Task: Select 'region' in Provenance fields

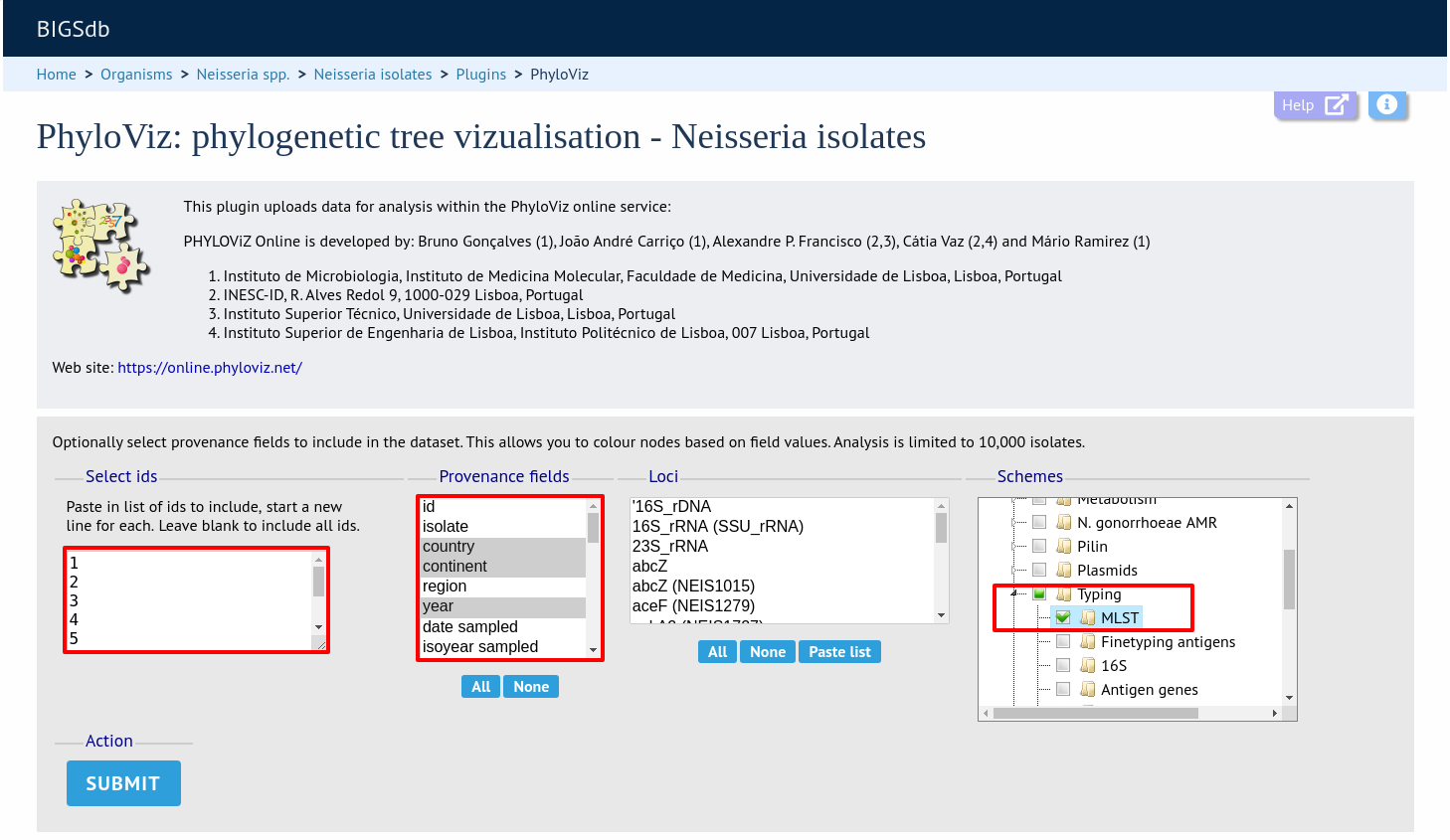Action: click(503, 587)
